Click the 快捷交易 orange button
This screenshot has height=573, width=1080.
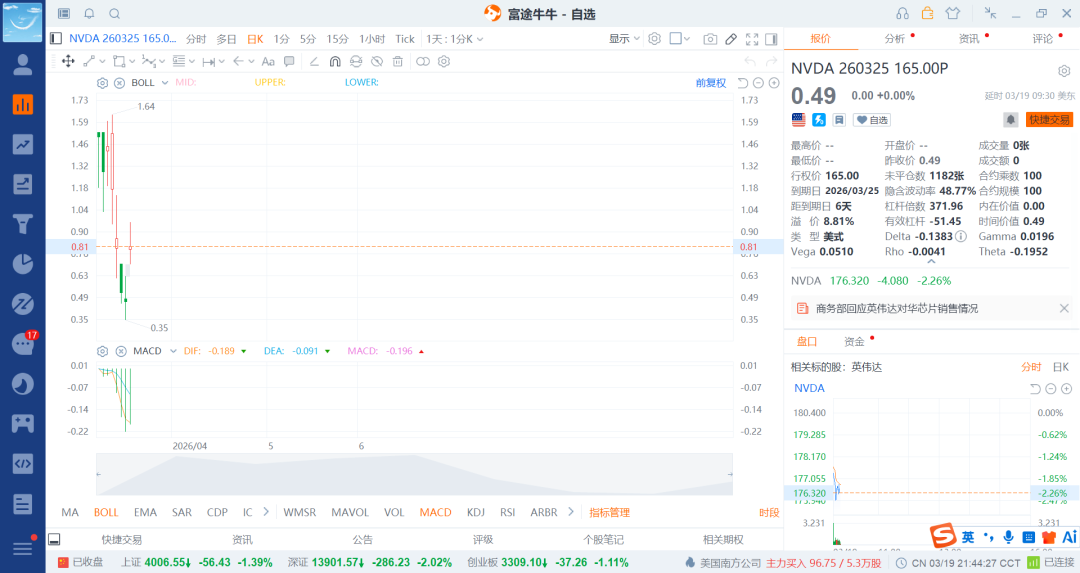tap(1049, 120)
